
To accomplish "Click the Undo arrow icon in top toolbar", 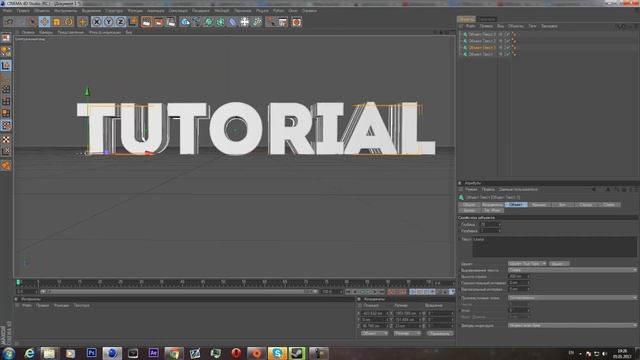I will tap(10, 22).
